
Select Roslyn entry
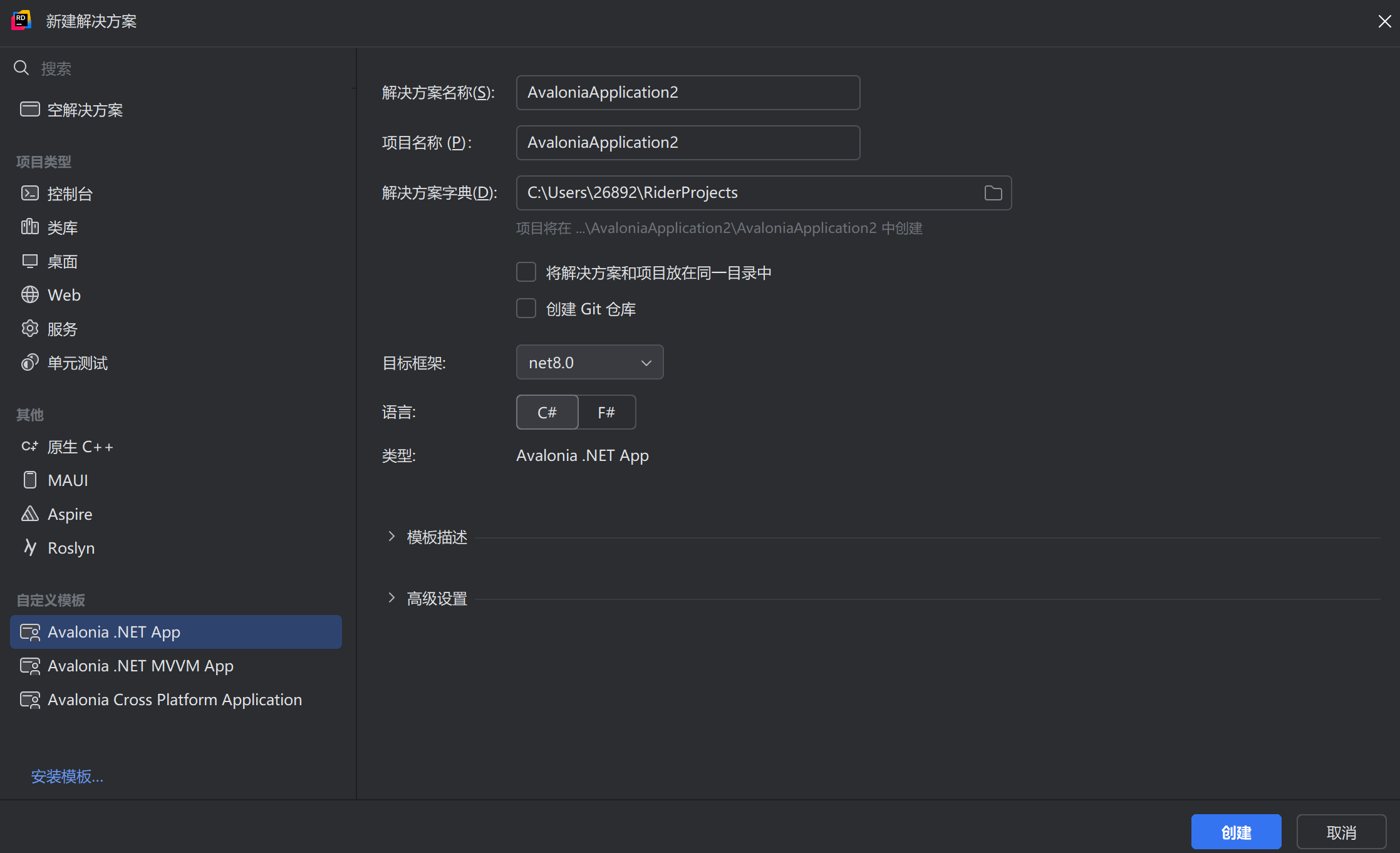pyautogui.click(x=176, y=548)
